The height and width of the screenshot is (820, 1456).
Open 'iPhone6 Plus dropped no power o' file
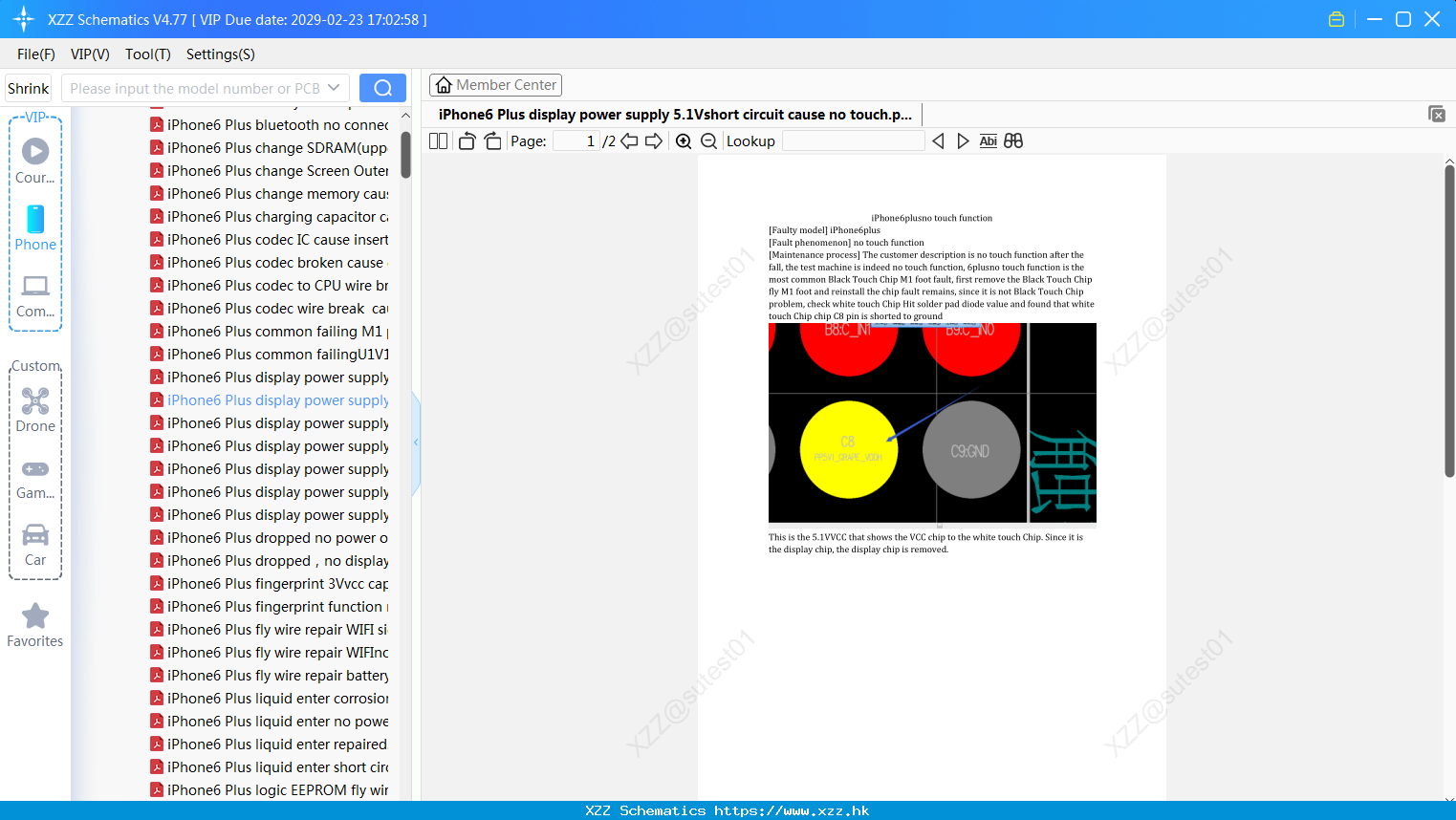click(270, 538)
